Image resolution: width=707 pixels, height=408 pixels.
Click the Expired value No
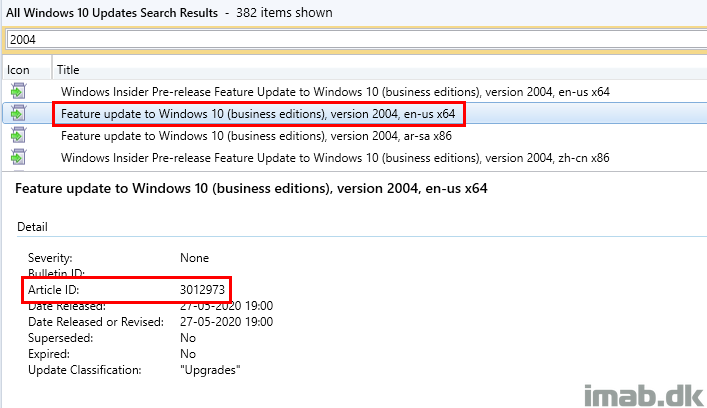tap(188, 354)
